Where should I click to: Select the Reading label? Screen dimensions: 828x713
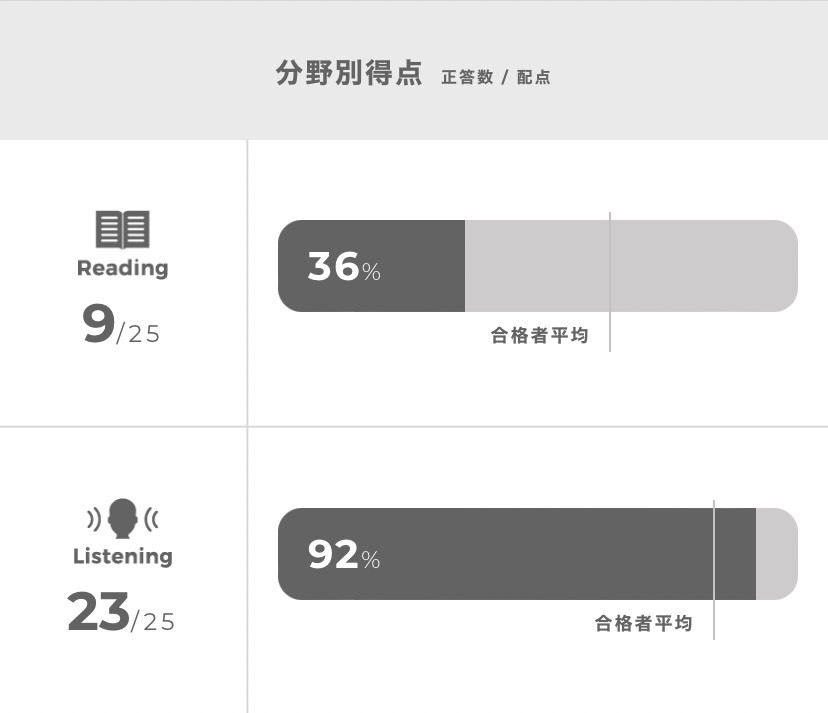click(x=123, y=268)
